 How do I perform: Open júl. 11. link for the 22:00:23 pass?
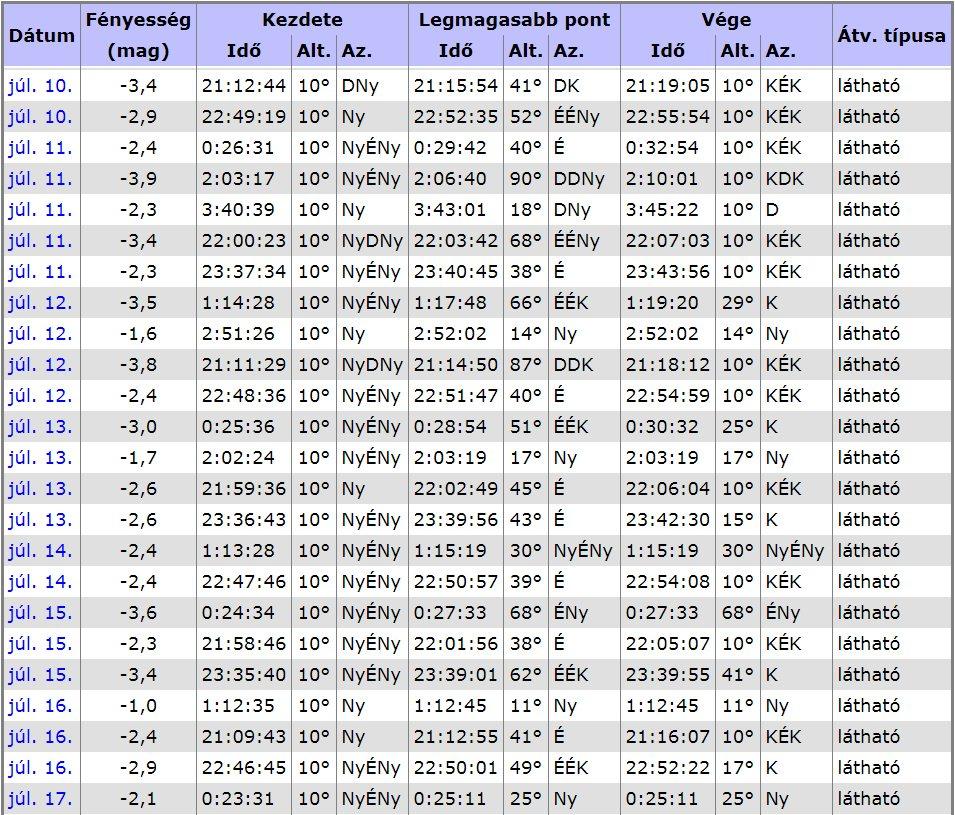click(x=40, y=241)
